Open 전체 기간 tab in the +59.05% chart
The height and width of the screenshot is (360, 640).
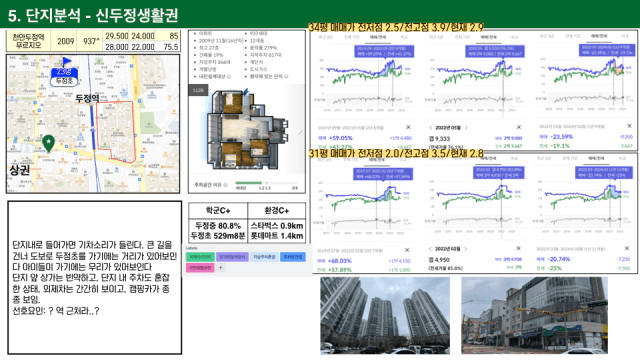pyautogui.click(x=351, y=37)
